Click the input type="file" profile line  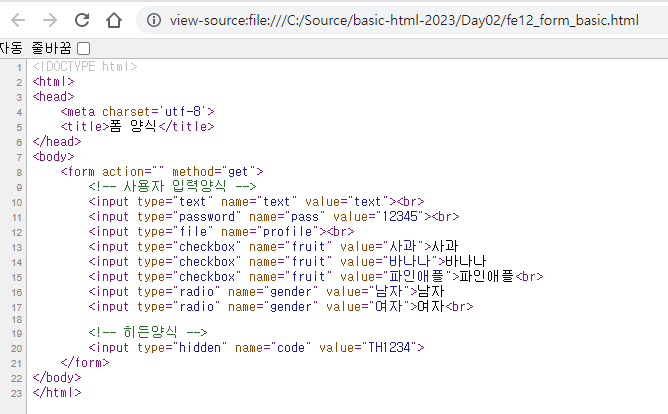point(221,232)
